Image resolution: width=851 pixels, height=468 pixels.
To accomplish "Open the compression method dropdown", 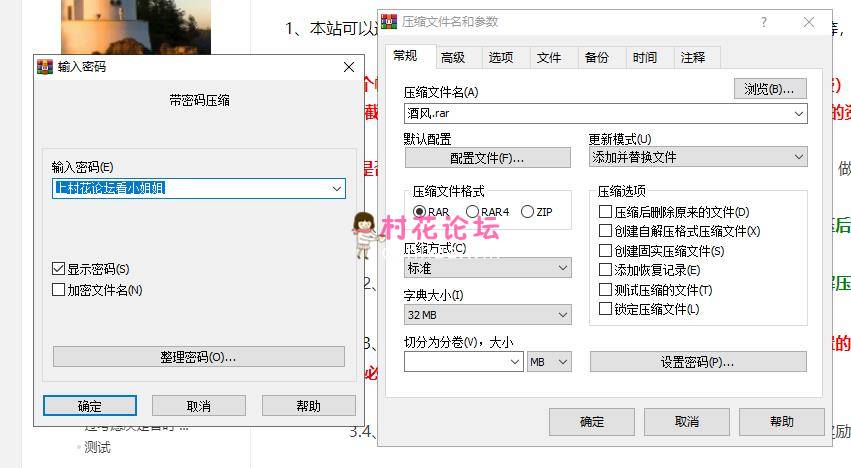I will click(x=562, y=268).
